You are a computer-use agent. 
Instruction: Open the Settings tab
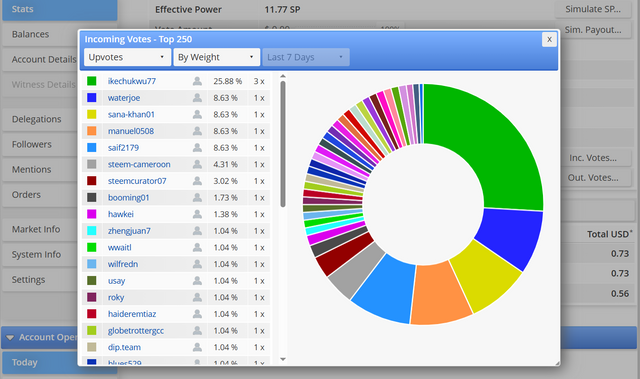[40, 280]
